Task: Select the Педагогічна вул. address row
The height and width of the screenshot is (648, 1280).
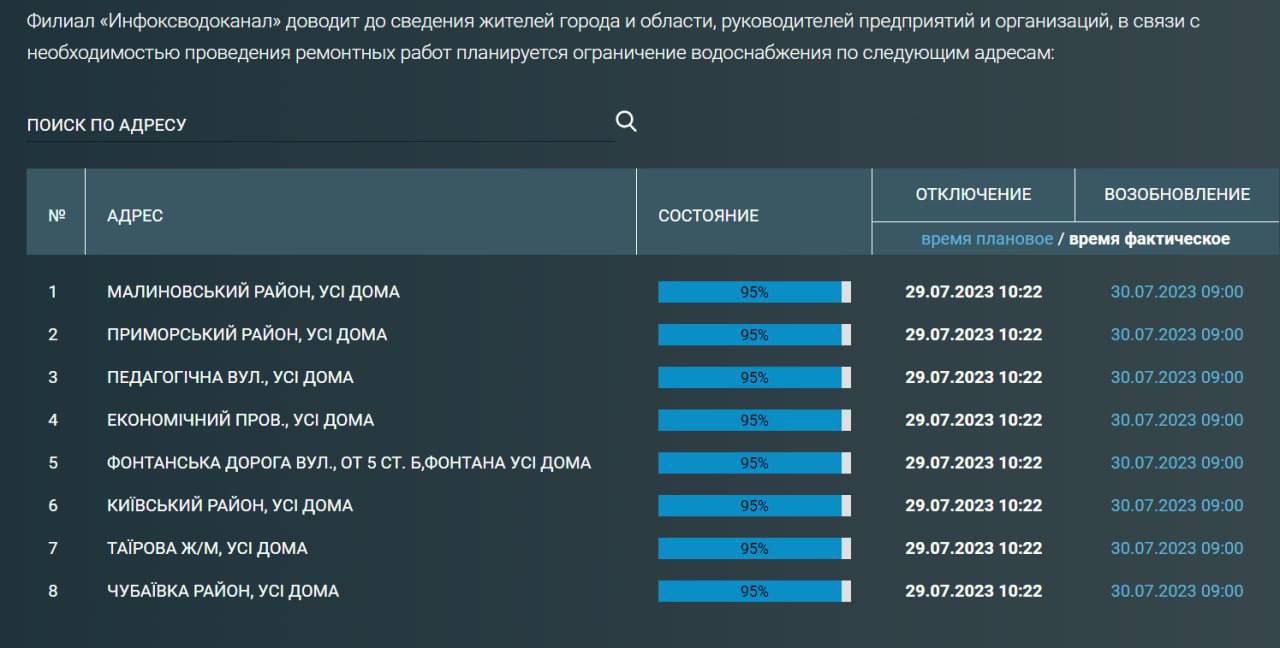Action: [x=230, y=378]
